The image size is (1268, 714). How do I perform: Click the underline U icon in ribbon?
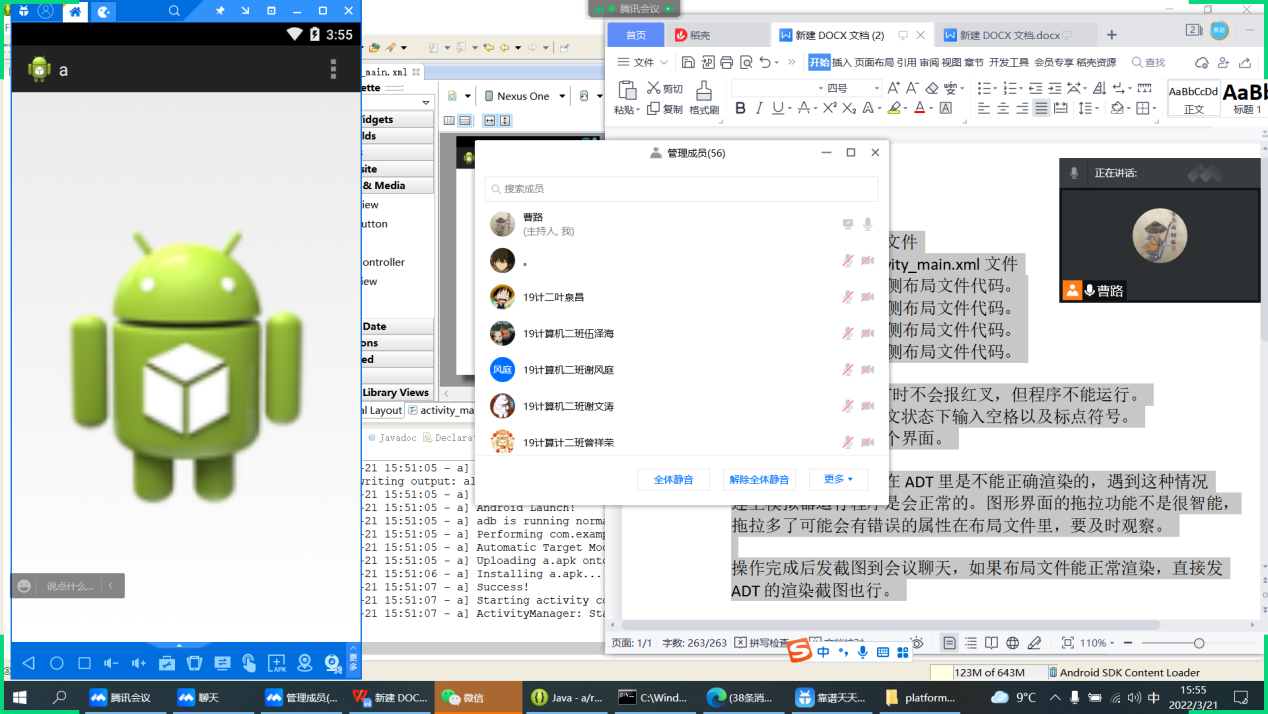[x=777, y=108]
